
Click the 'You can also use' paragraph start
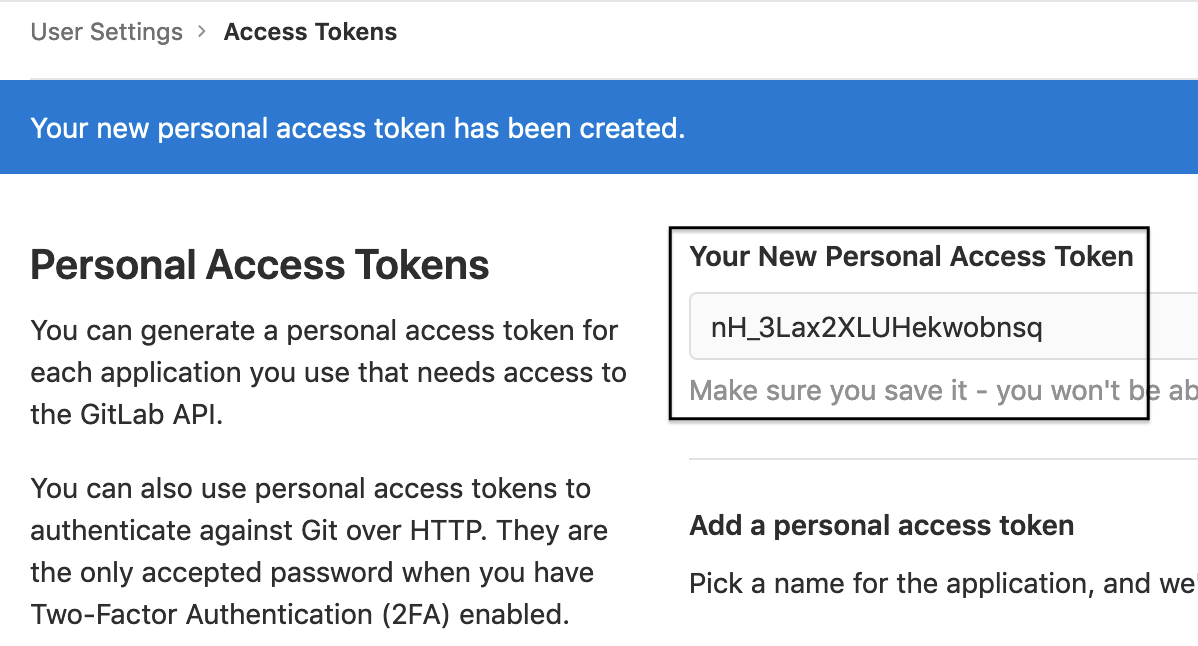pyautogui.click(x=130, y=489)
